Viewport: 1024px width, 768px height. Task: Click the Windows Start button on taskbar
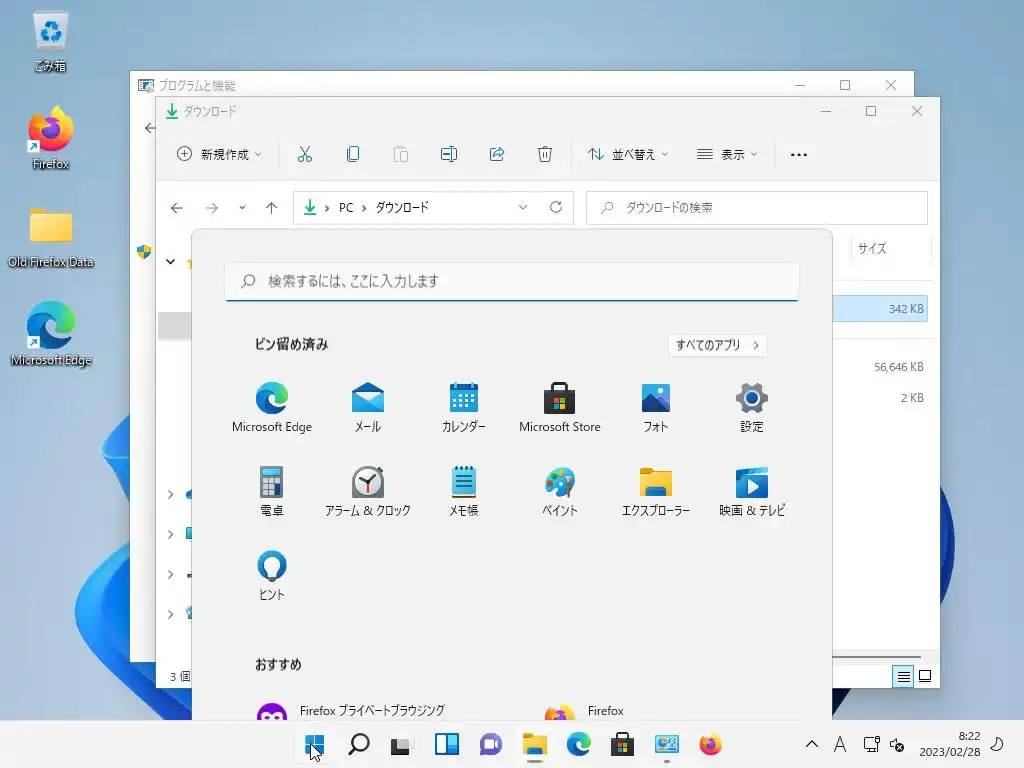pyautogui.click(x=314, y=744)
